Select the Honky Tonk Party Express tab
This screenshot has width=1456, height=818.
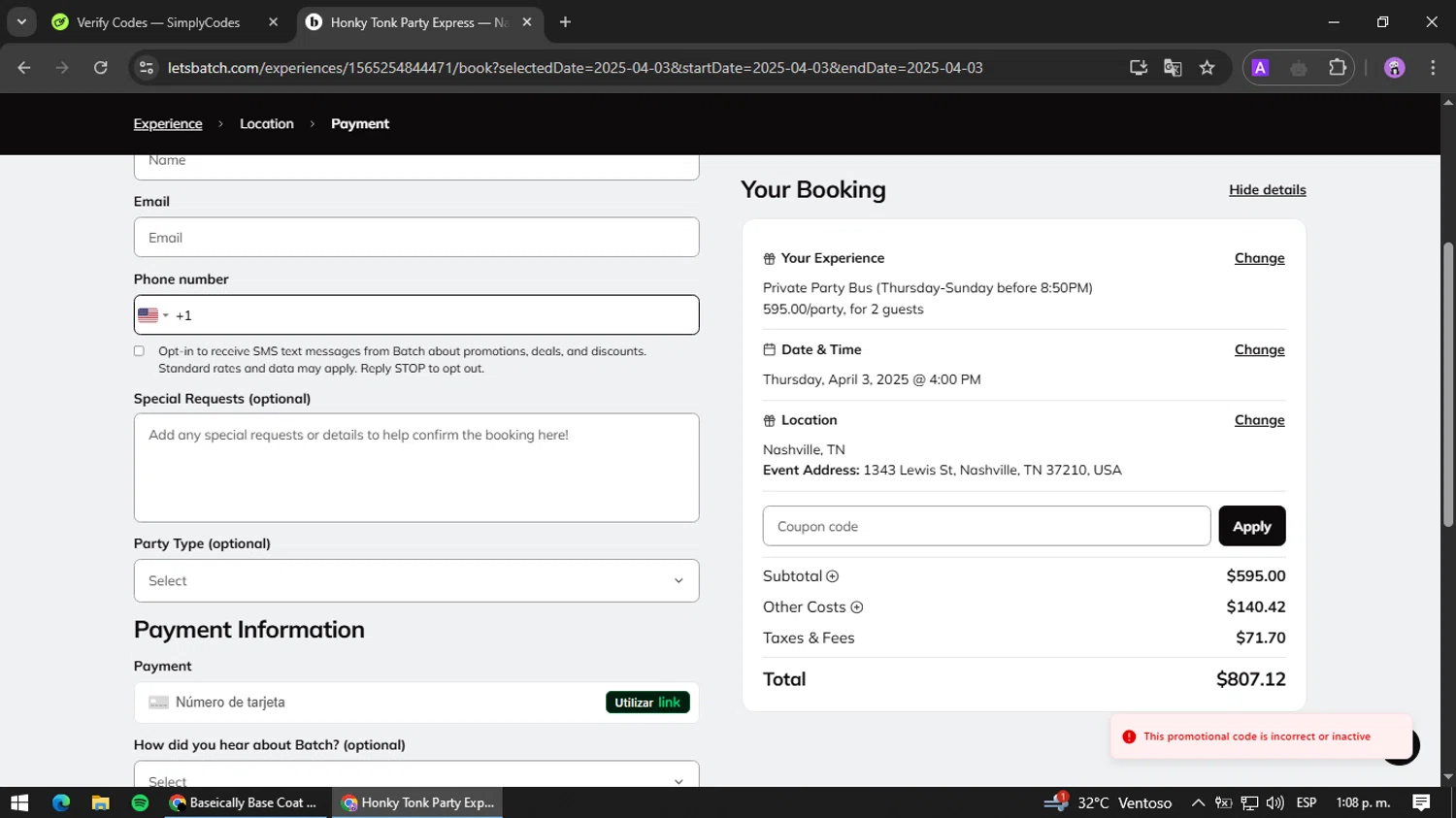tap(417, 22)
